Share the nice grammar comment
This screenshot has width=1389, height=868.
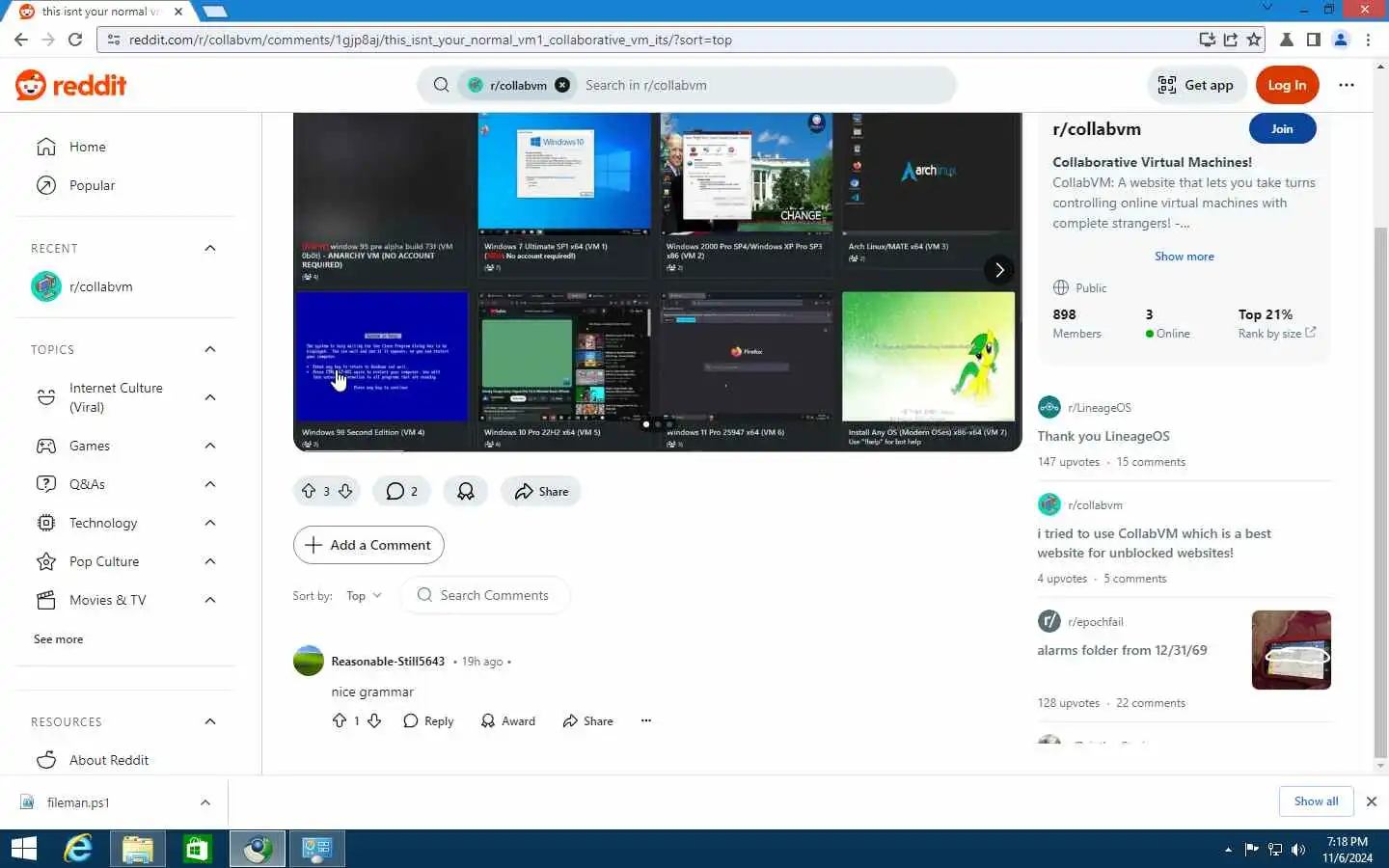click(x=588, y=720)
